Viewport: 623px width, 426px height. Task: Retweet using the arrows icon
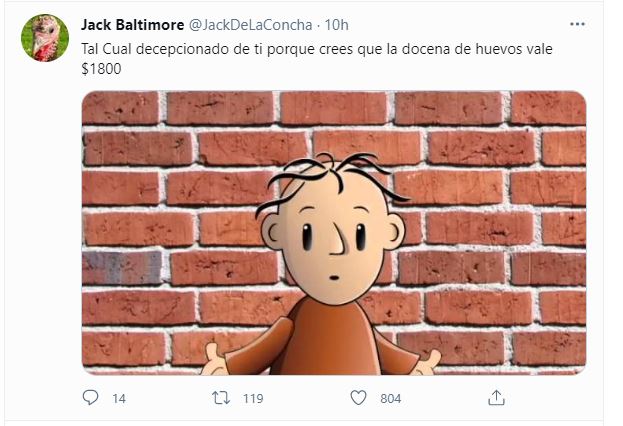(221, 398)
